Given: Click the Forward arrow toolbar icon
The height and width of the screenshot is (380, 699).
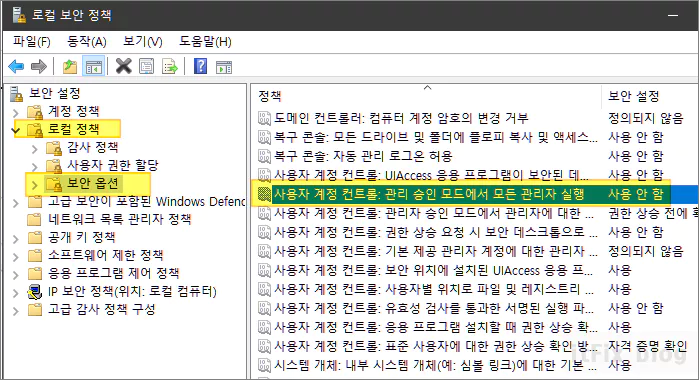Looking at the screenshot, I should tap(39, 67).
